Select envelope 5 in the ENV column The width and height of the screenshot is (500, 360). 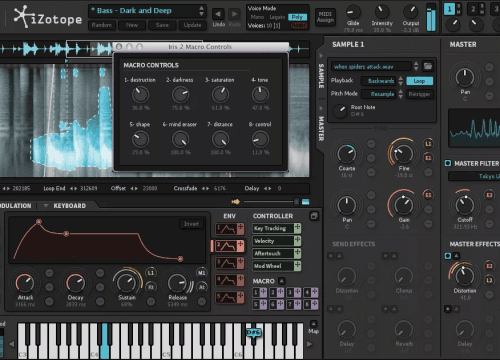pyautogui.click(x=230, y=297)
